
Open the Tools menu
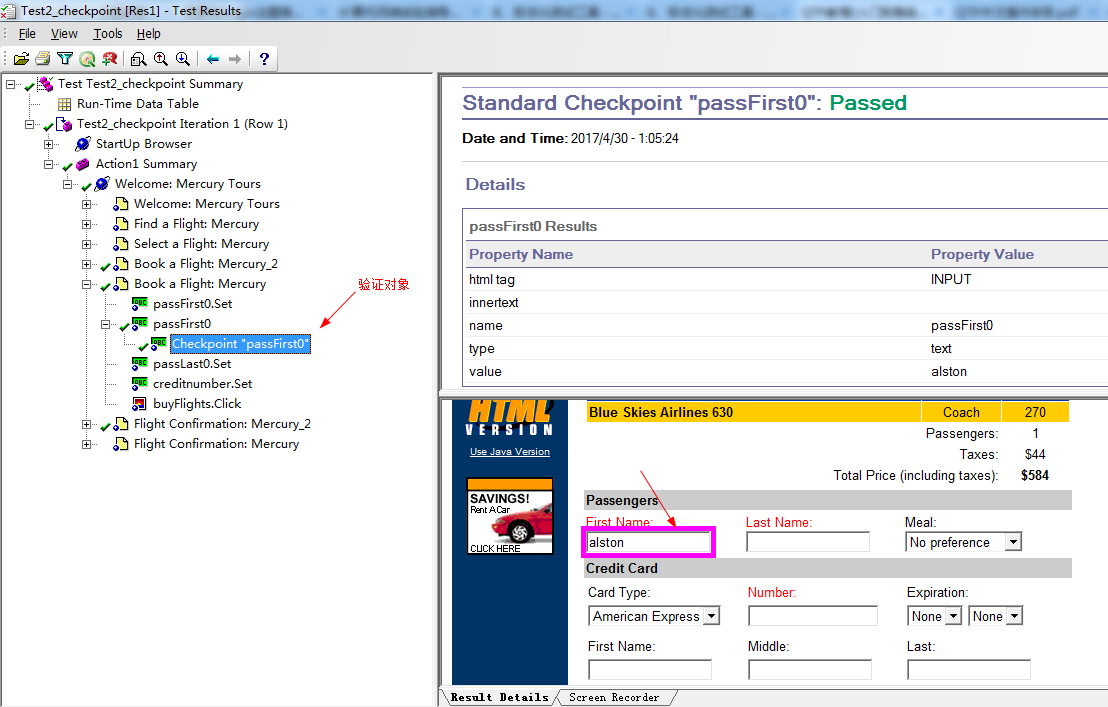point(108,34)
